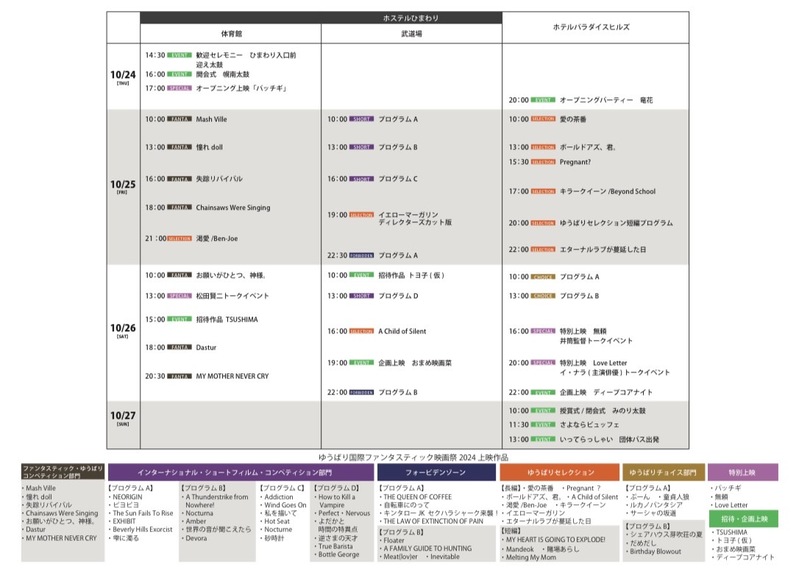Click the purple 特別上映 heading
This screenshot has width=799, height=572.
point(743,472)
